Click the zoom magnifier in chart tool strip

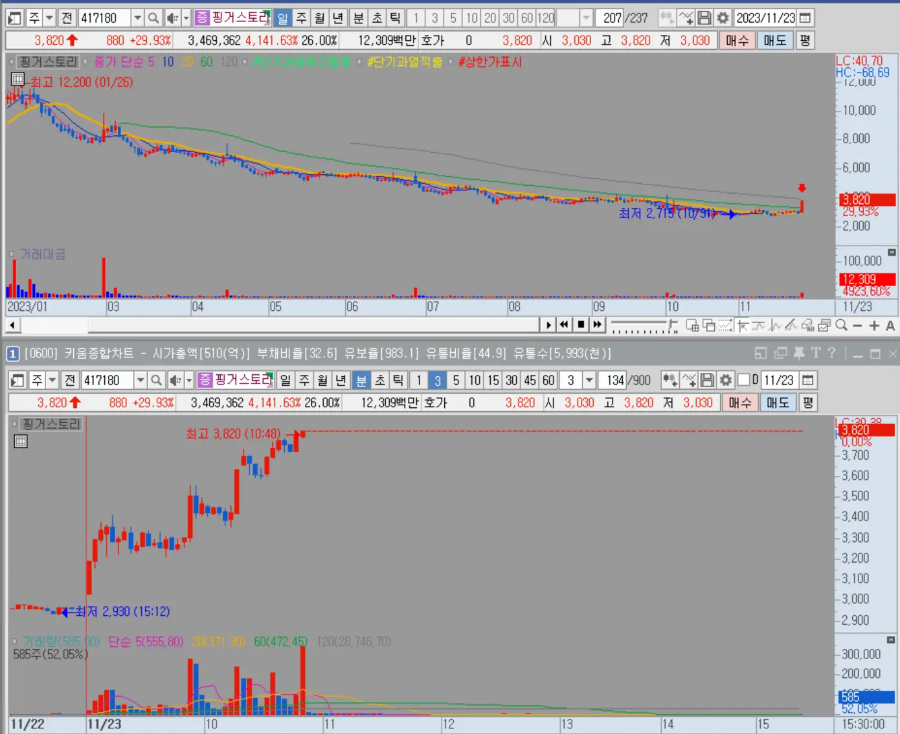841,325
